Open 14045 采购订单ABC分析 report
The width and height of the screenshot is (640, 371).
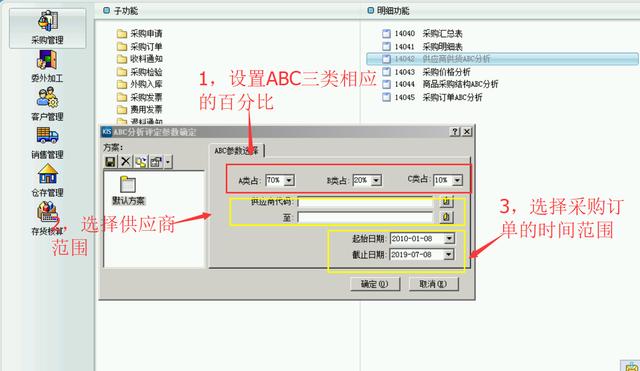[432, 97]
